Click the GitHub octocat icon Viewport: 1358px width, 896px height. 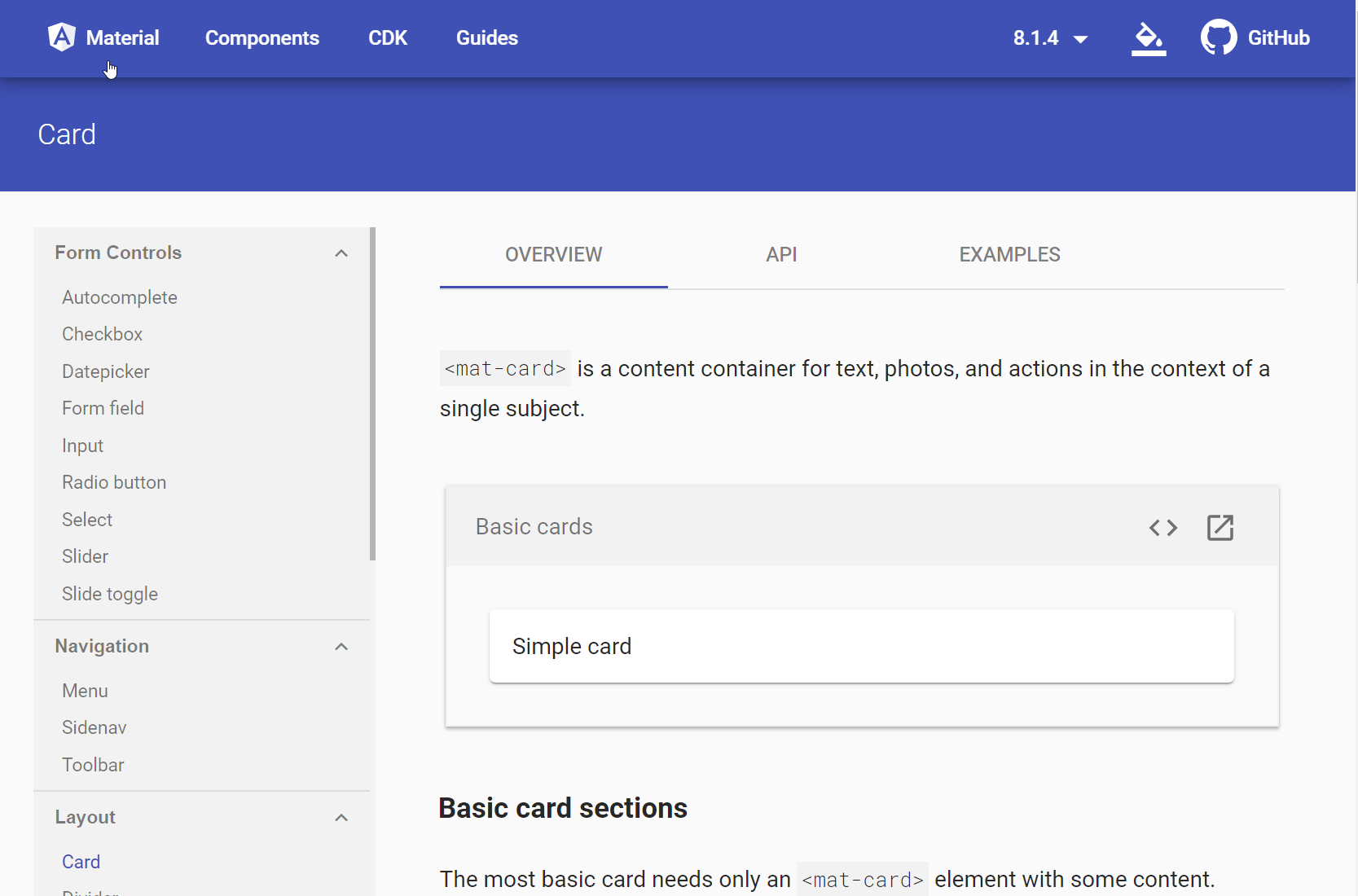[1219, 37]
